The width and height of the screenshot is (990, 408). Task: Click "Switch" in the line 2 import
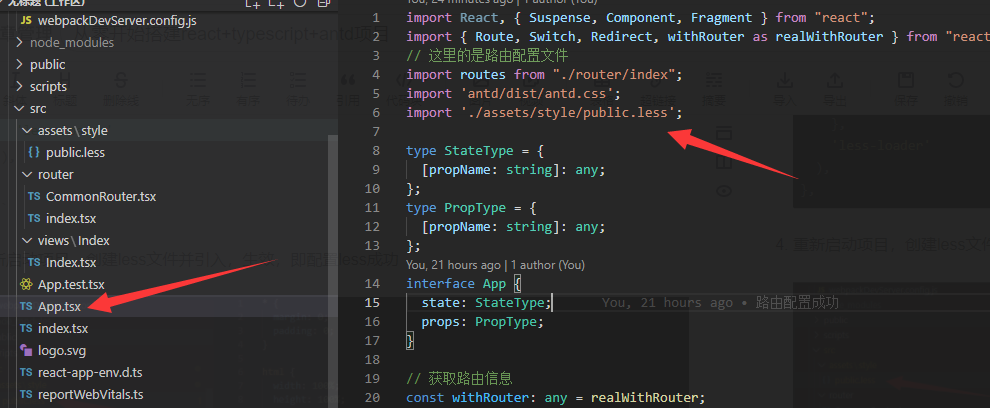coord(552,37)
